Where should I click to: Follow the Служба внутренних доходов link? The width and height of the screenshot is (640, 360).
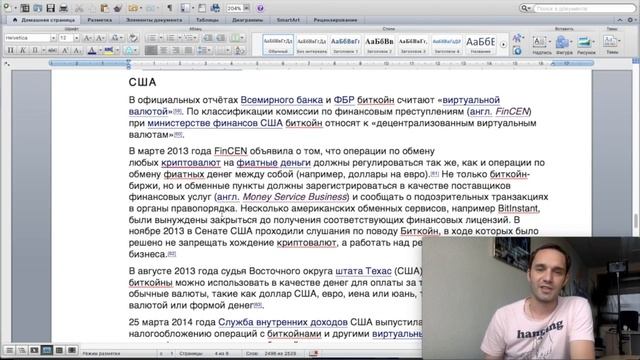[283, 322]
